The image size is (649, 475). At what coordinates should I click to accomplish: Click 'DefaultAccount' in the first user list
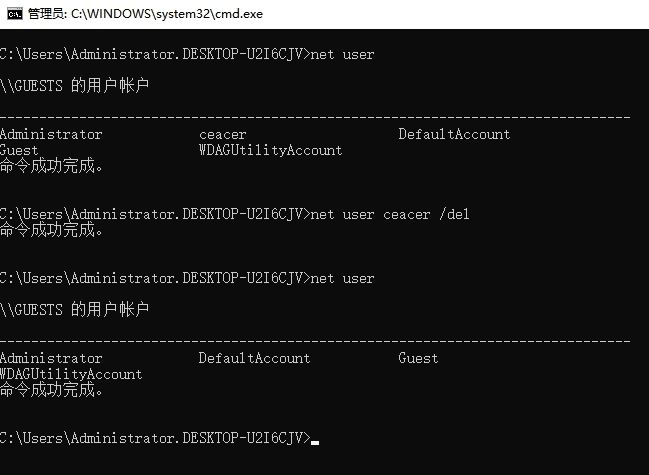[x=454, y=134]
